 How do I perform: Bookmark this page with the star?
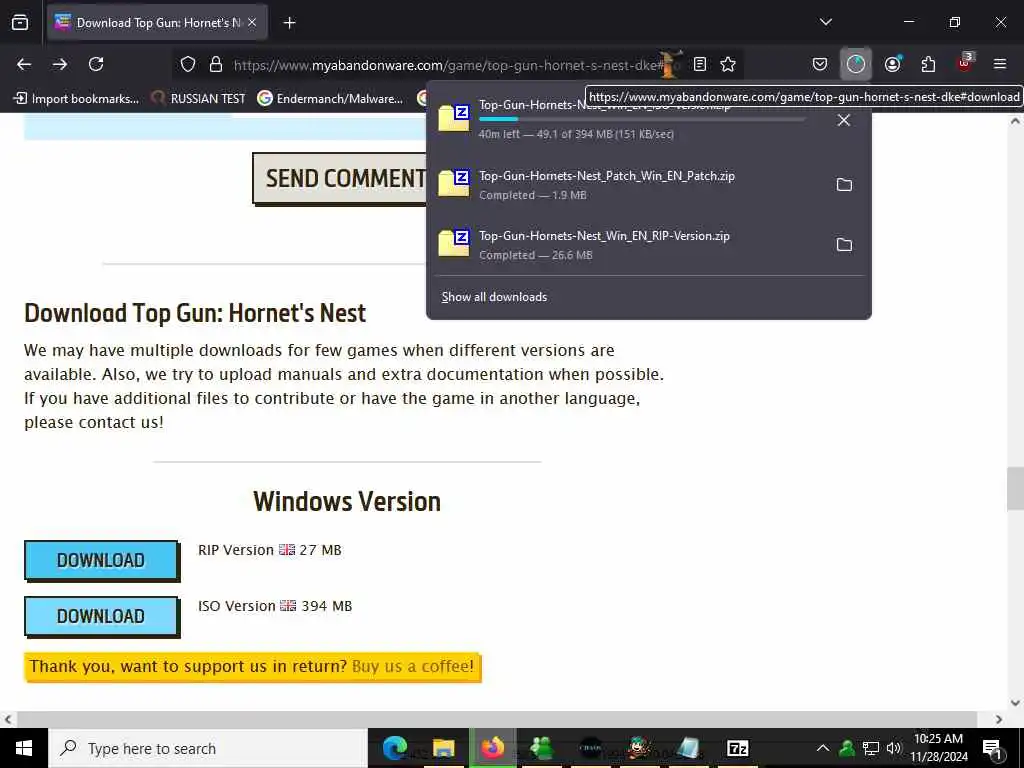coord(728,64)
